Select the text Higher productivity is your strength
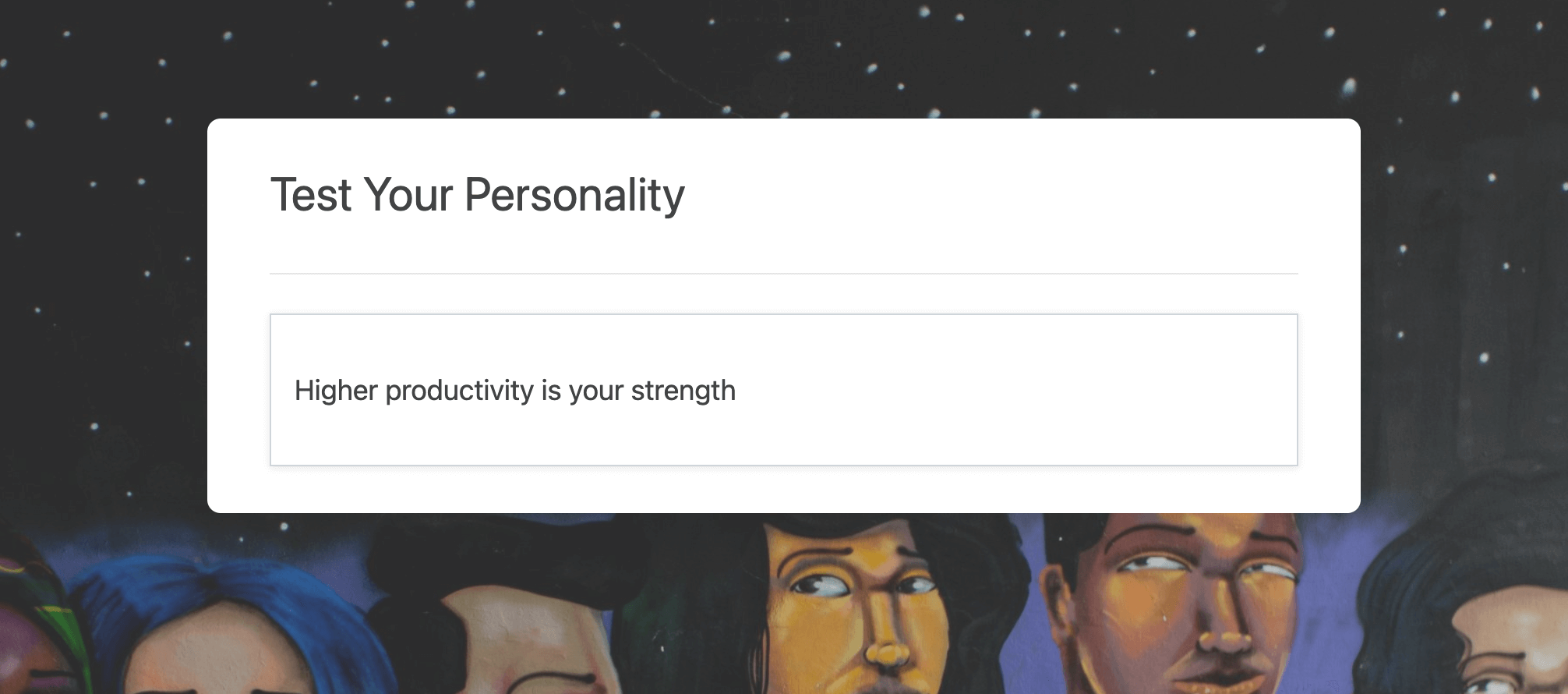Viewport: 1568px width, 694px height. 514,390
